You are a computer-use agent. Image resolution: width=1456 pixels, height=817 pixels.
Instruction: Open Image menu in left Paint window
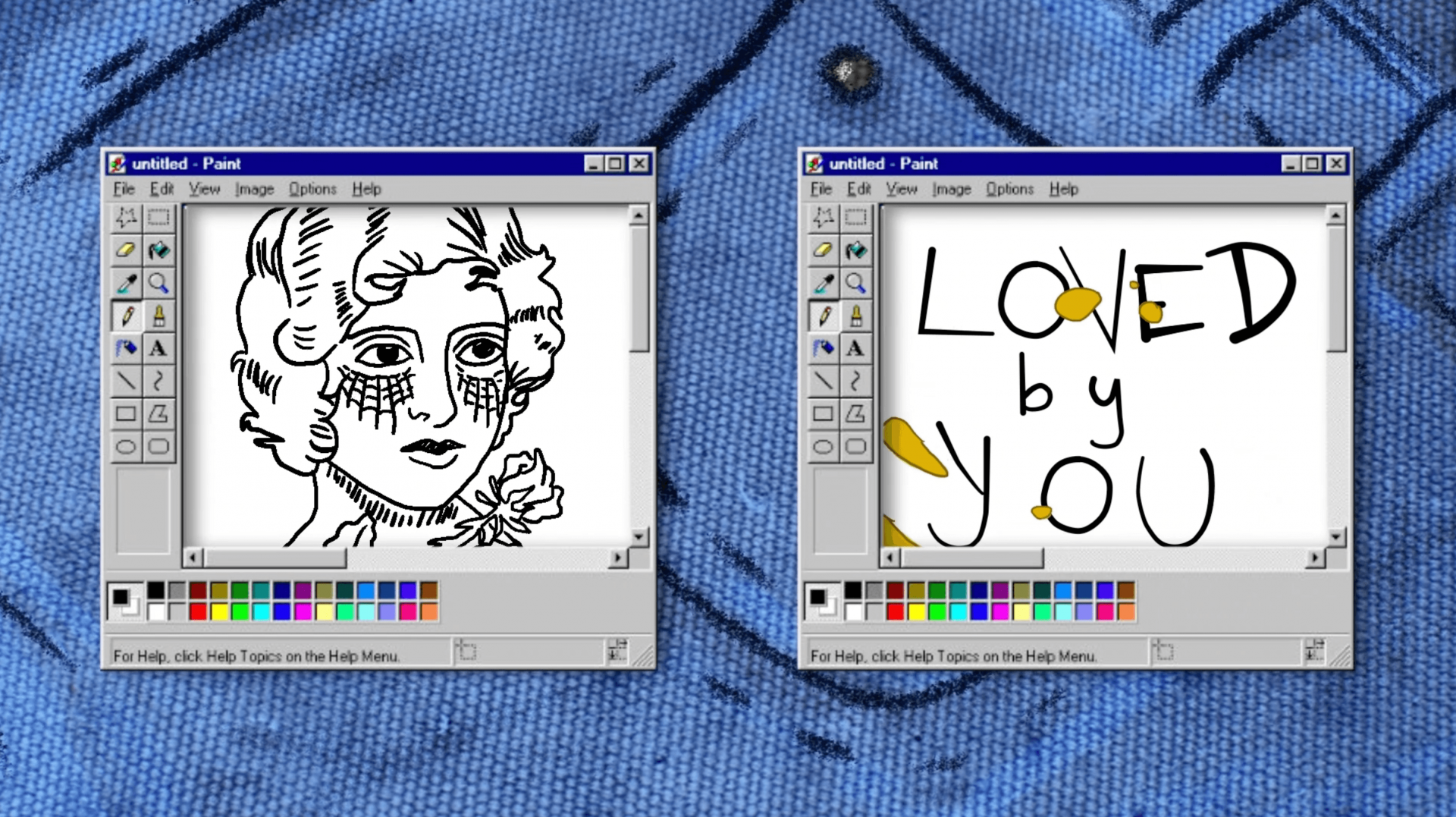(x=254, y=189)
